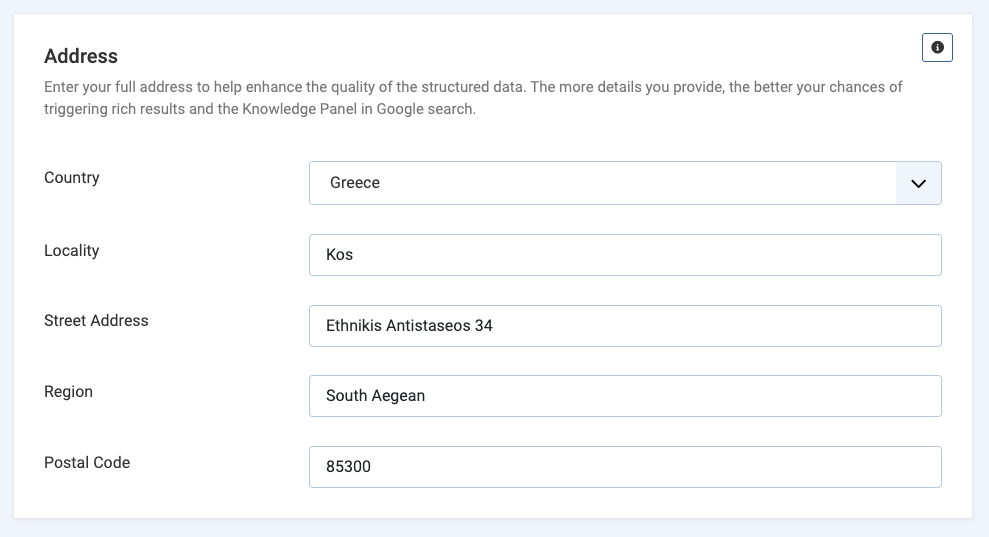Expand the Country list via chevron arrow
The width and height of the screenshot is (989, 537).
pyautogui.click(x=918, y=183)
